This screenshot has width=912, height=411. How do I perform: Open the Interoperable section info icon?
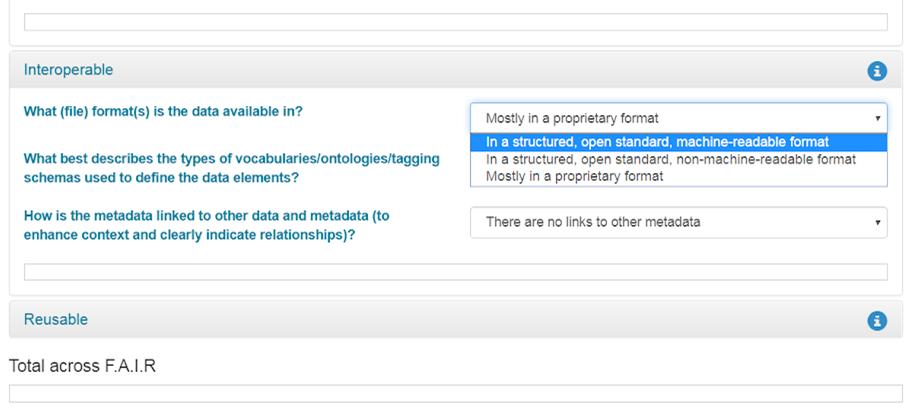877,71
